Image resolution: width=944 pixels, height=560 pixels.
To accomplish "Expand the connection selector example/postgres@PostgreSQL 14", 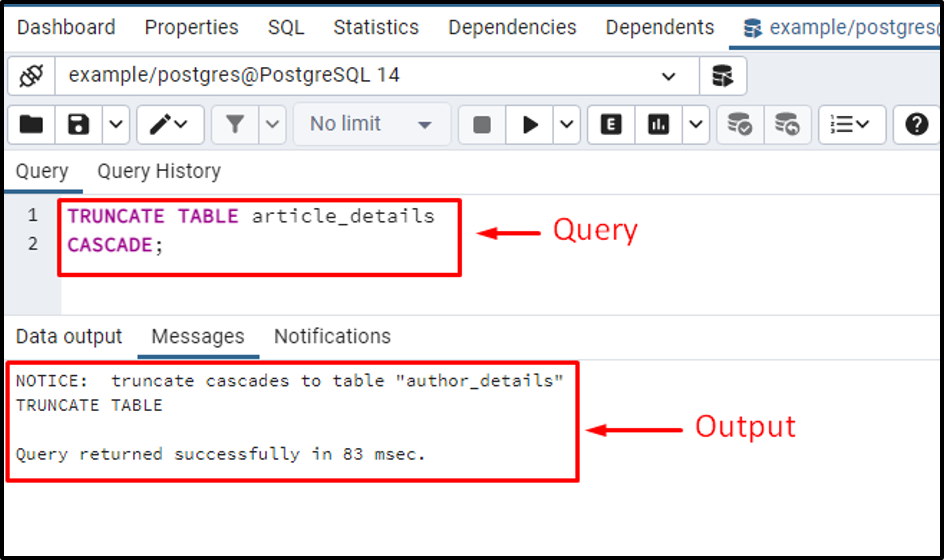I will click(x=377, y=76).
